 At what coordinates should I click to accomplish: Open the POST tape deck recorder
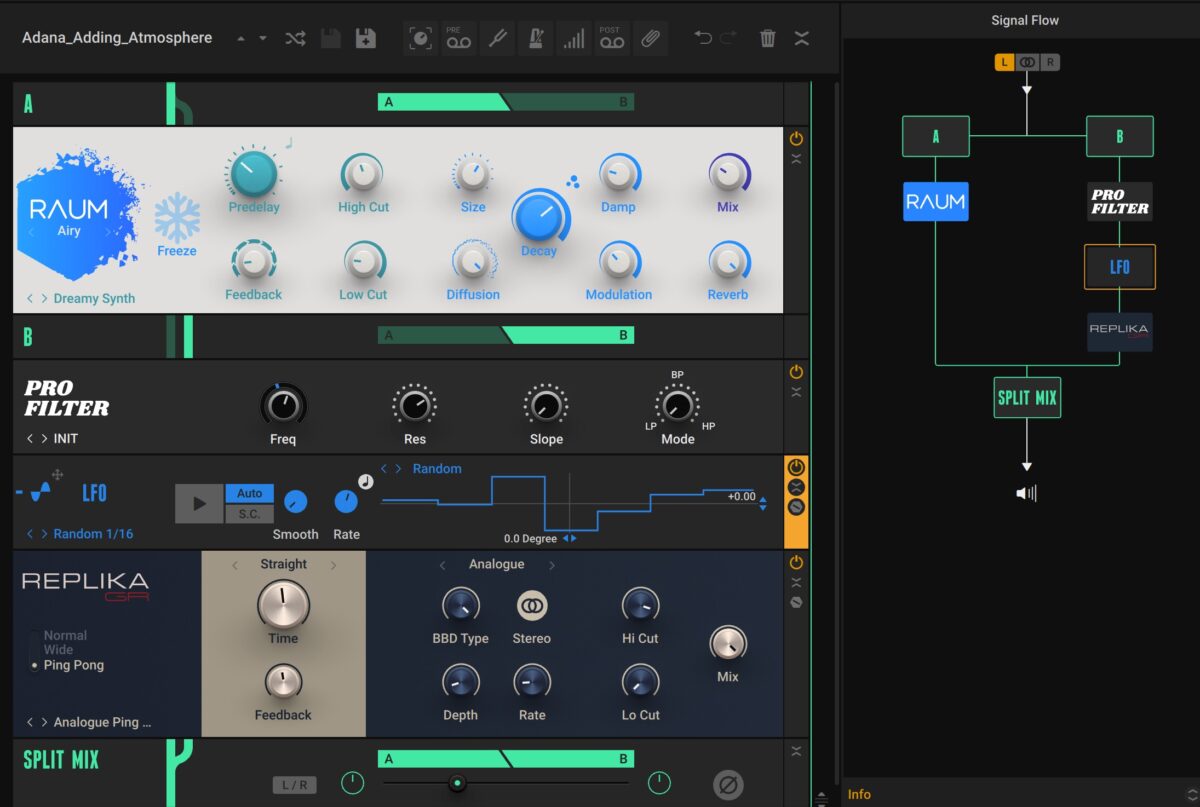pos(611,39)
